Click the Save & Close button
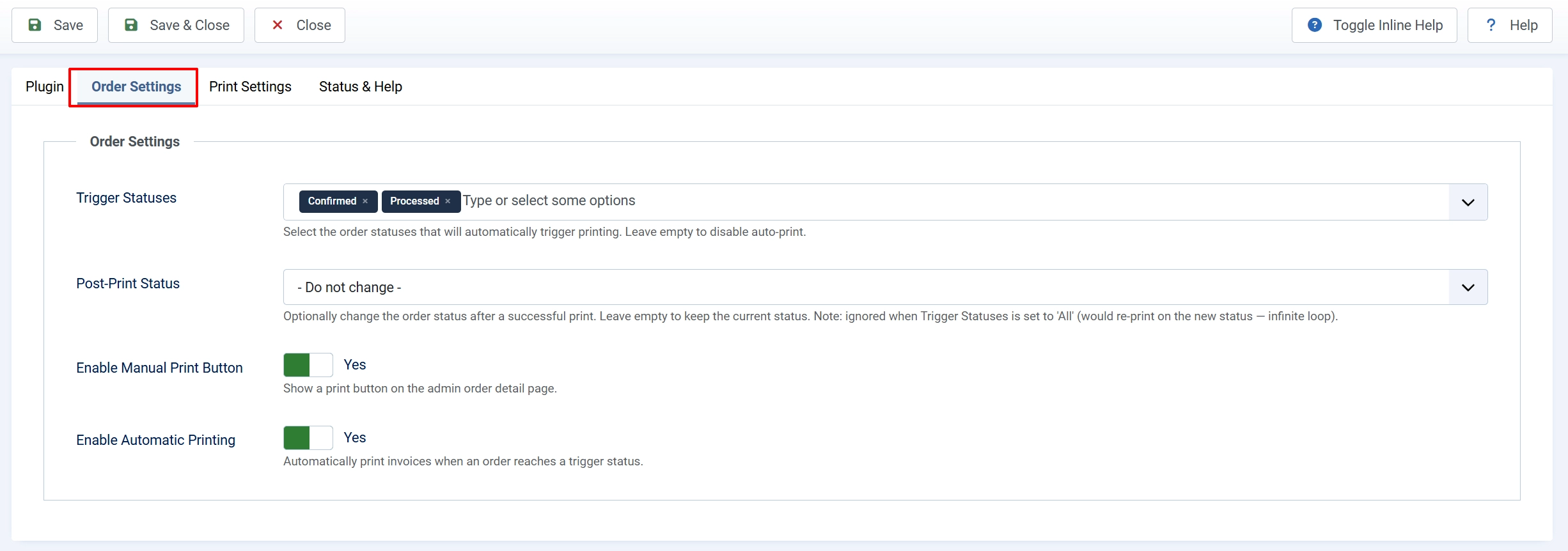This screenshot has height=551, width=1568. point(176,25)
